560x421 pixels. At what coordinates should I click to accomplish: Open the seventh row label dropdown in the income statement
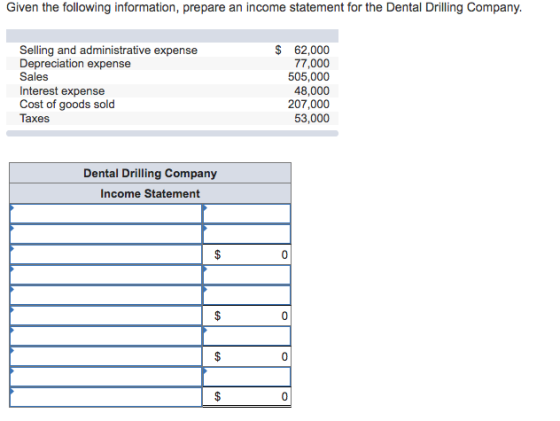point(106,336)
